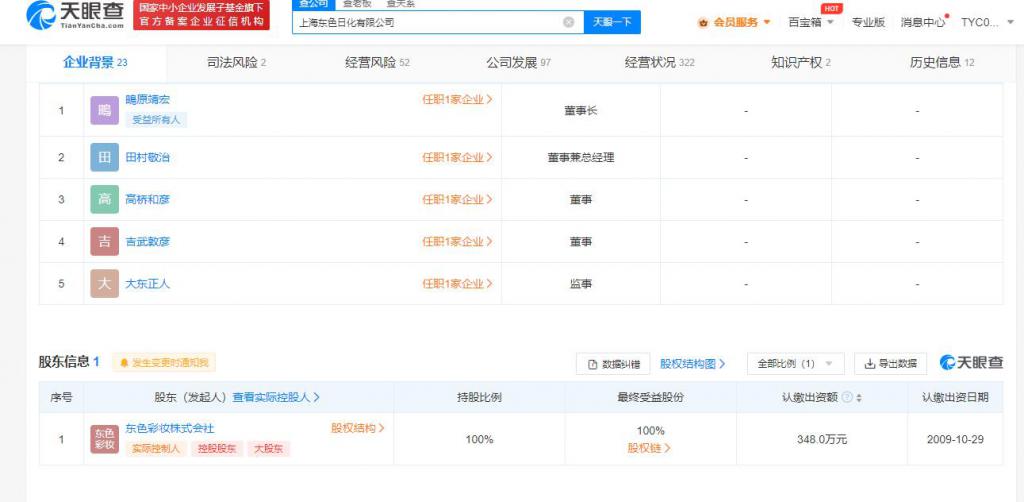Screen dimensions: 1024x502
Task: Click the green 高 avatar icon
Action: point(104,200)
